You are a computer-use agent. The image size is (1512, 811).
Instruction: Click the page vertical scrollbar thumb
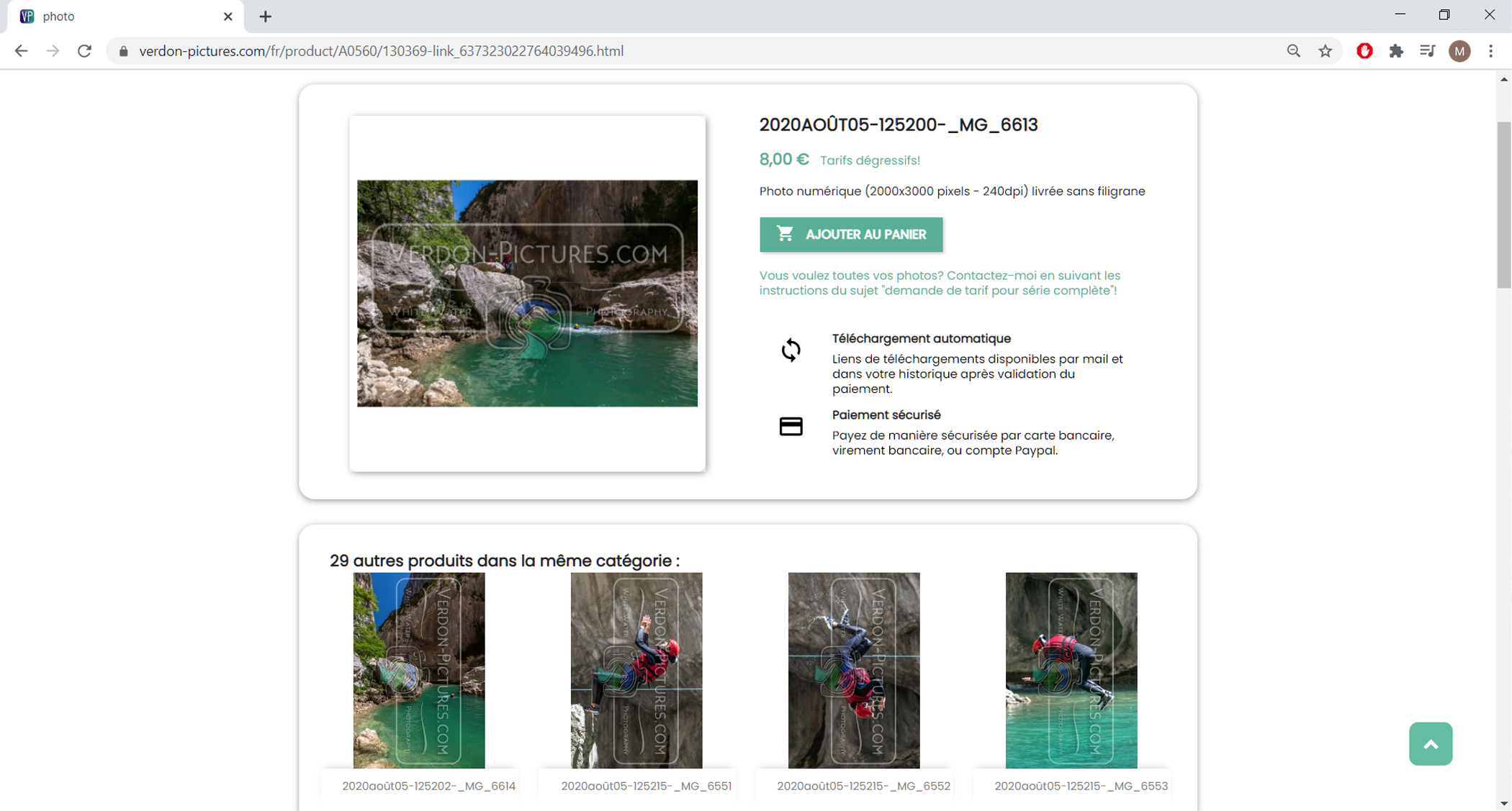(x=1503, y=205)
